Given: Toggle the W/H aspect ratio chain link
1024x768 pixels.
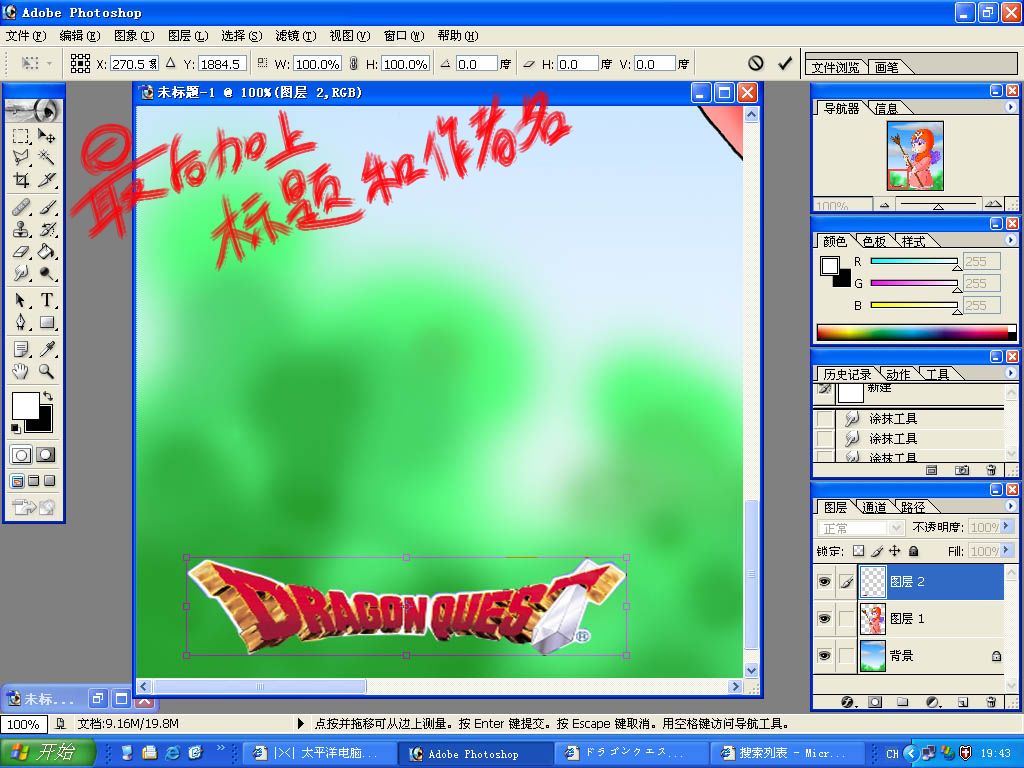Looking at the screenshot, I should coord(353,63).
